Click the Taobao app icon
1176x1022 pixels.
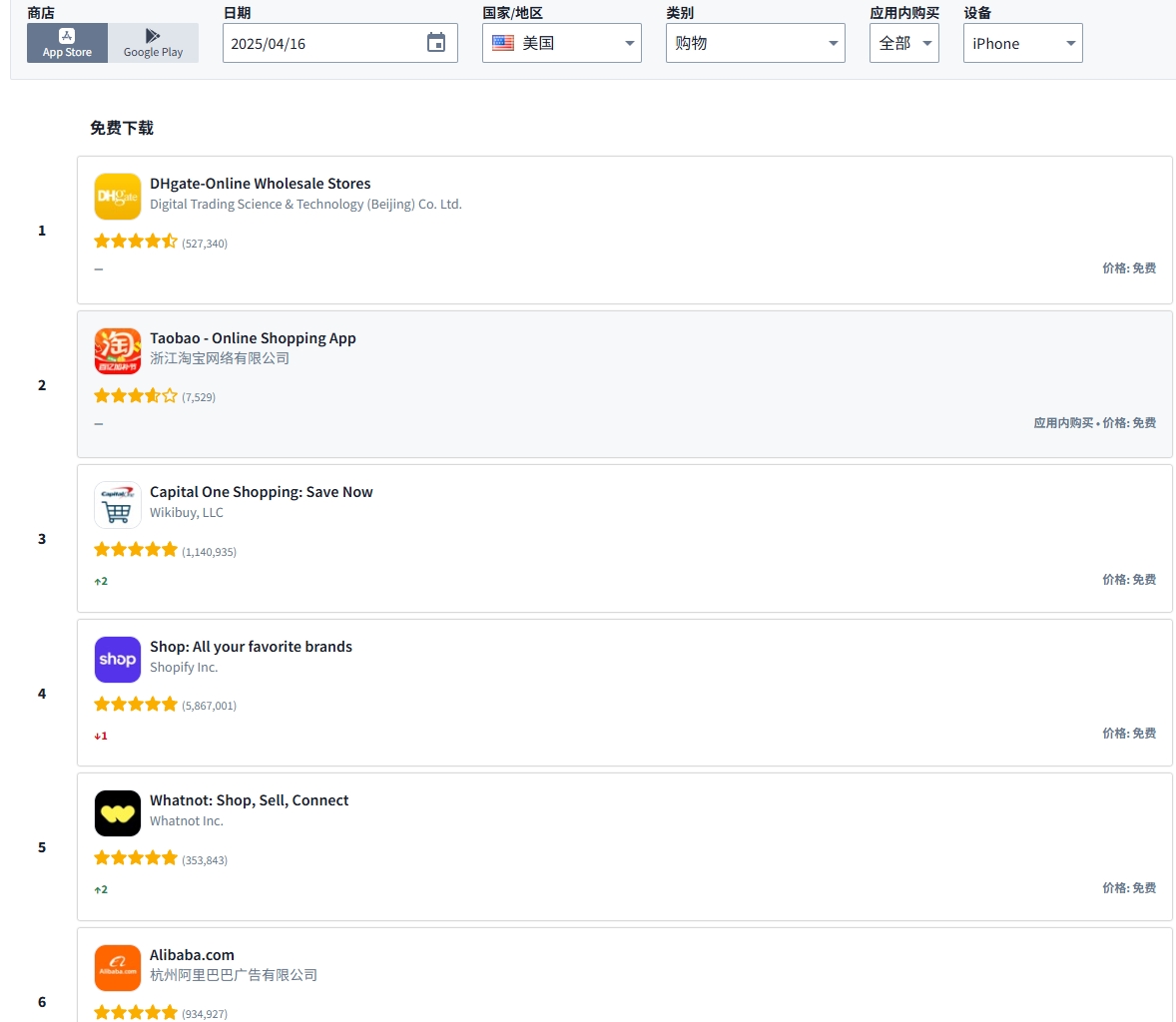pos(118,351)
